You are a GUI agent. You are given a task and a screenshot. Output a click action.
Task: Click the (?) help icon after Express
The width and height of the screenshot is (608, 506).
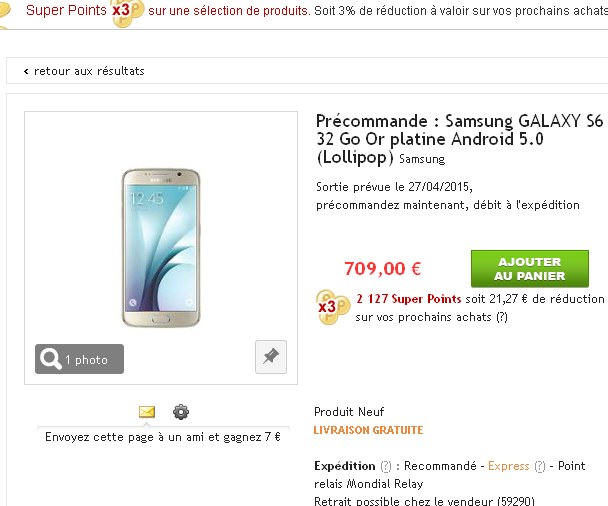pos(540,466)
